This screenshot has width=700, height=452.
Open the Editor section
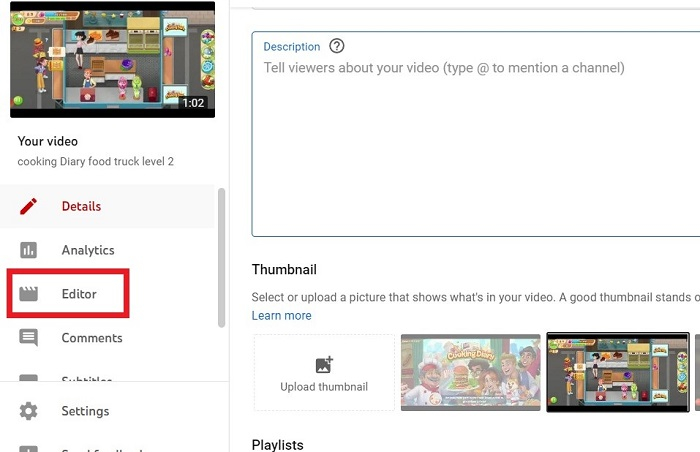(x=79, y=294)
